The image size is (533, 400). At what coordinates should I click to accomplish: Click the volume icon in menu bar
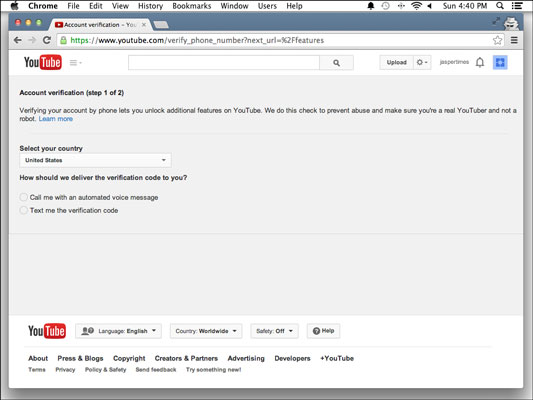pos(429,6)
